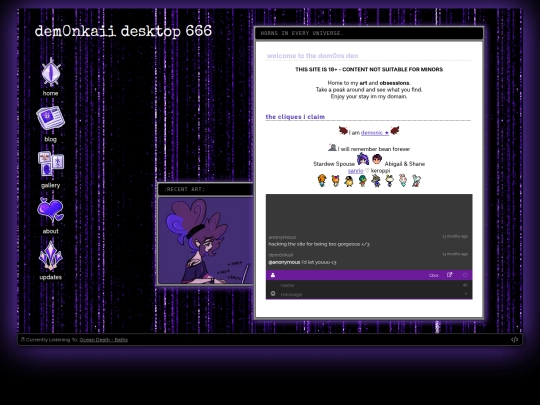Click 'I will remember bean forever' text
The width and height of the screenshot is (540, 405).
[x=374, y=149]
